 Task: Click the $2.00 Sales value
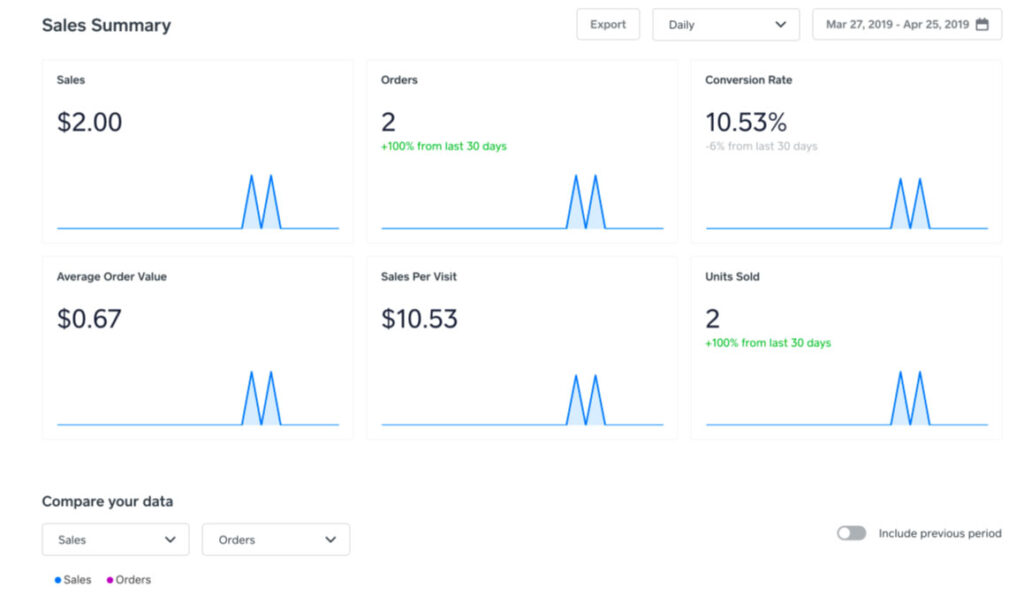(x=88, y=121)
